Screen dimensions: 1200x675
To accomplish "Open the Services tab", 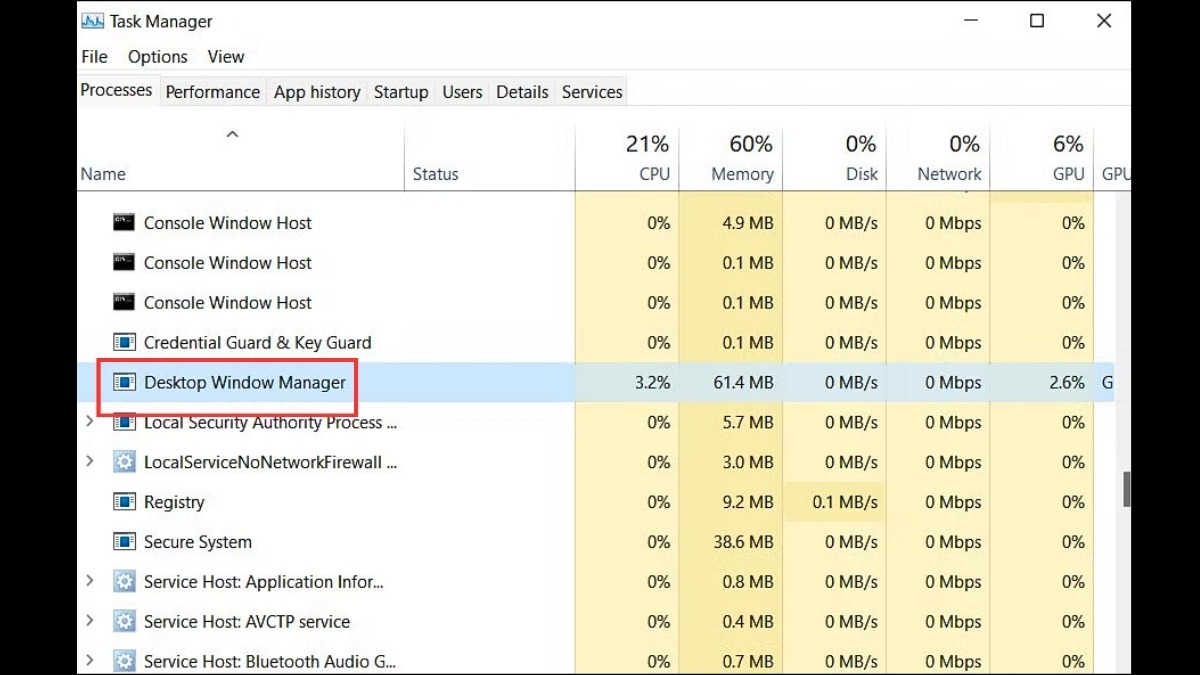I will coord(592,92).
